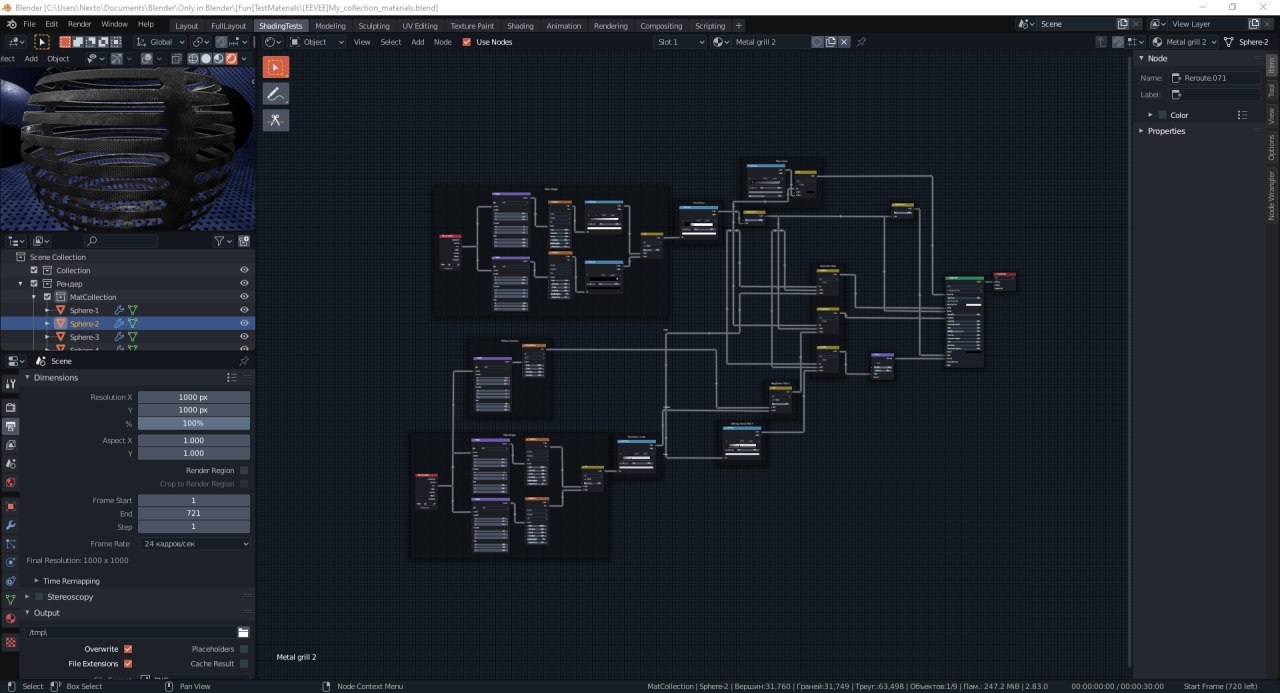Screen dimensions: 1280x693
Task: Open the Tool tab in node sidebar
Action: tap(1271, 91)
